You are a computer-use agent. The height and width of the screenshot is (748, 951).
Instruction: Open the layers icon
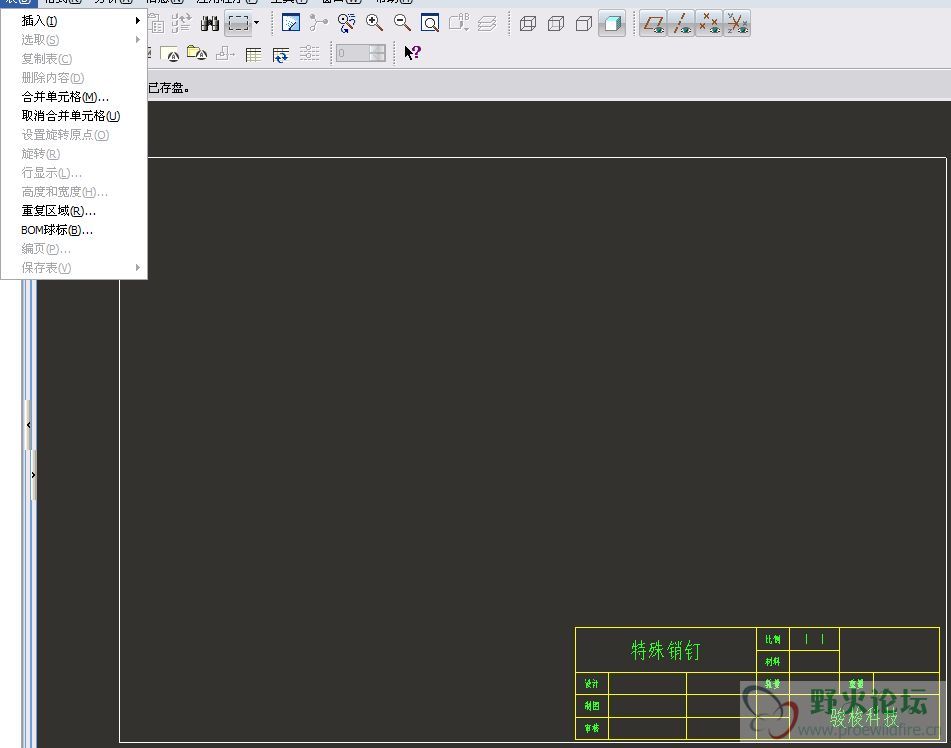[487, 24]
